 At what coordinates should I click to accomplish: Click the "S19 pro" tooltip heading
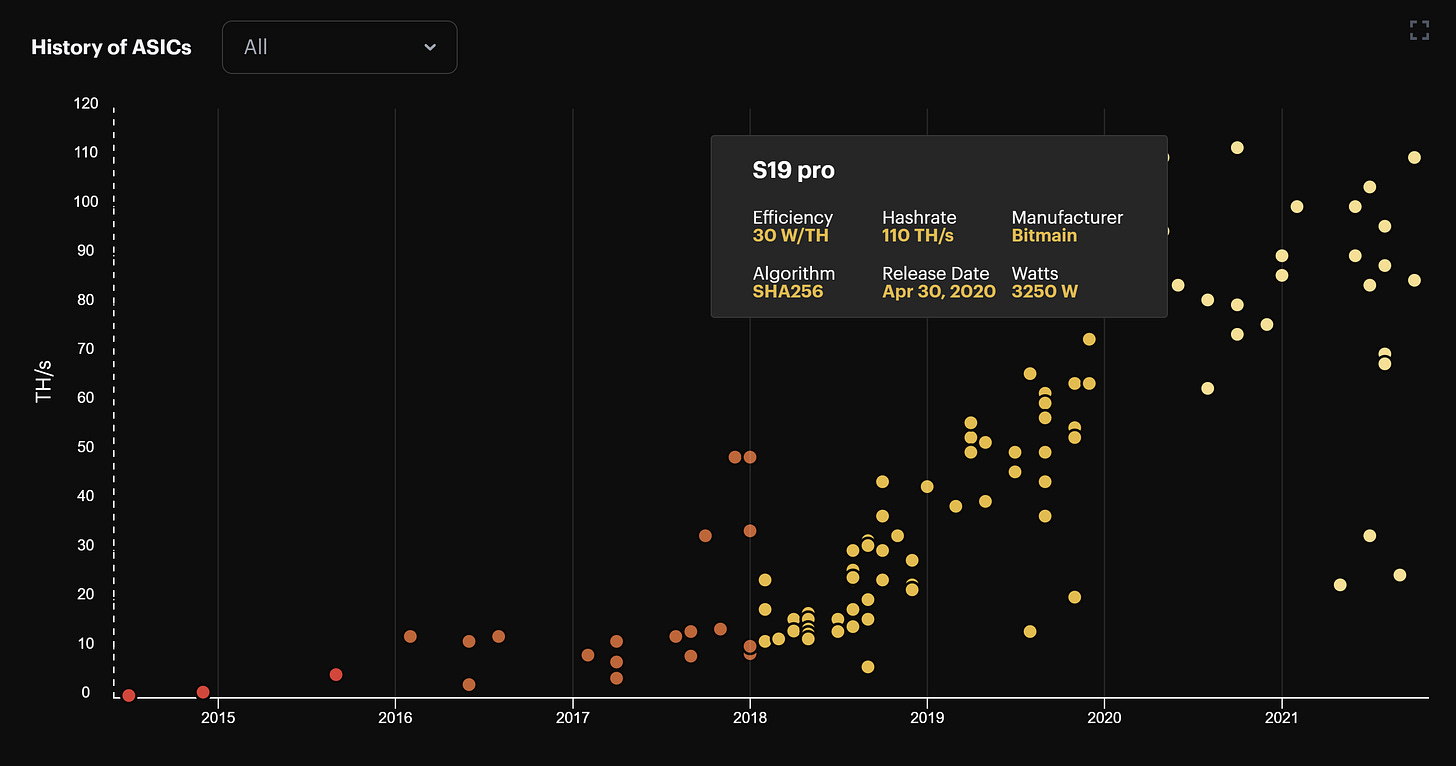(x=794, y=171)
